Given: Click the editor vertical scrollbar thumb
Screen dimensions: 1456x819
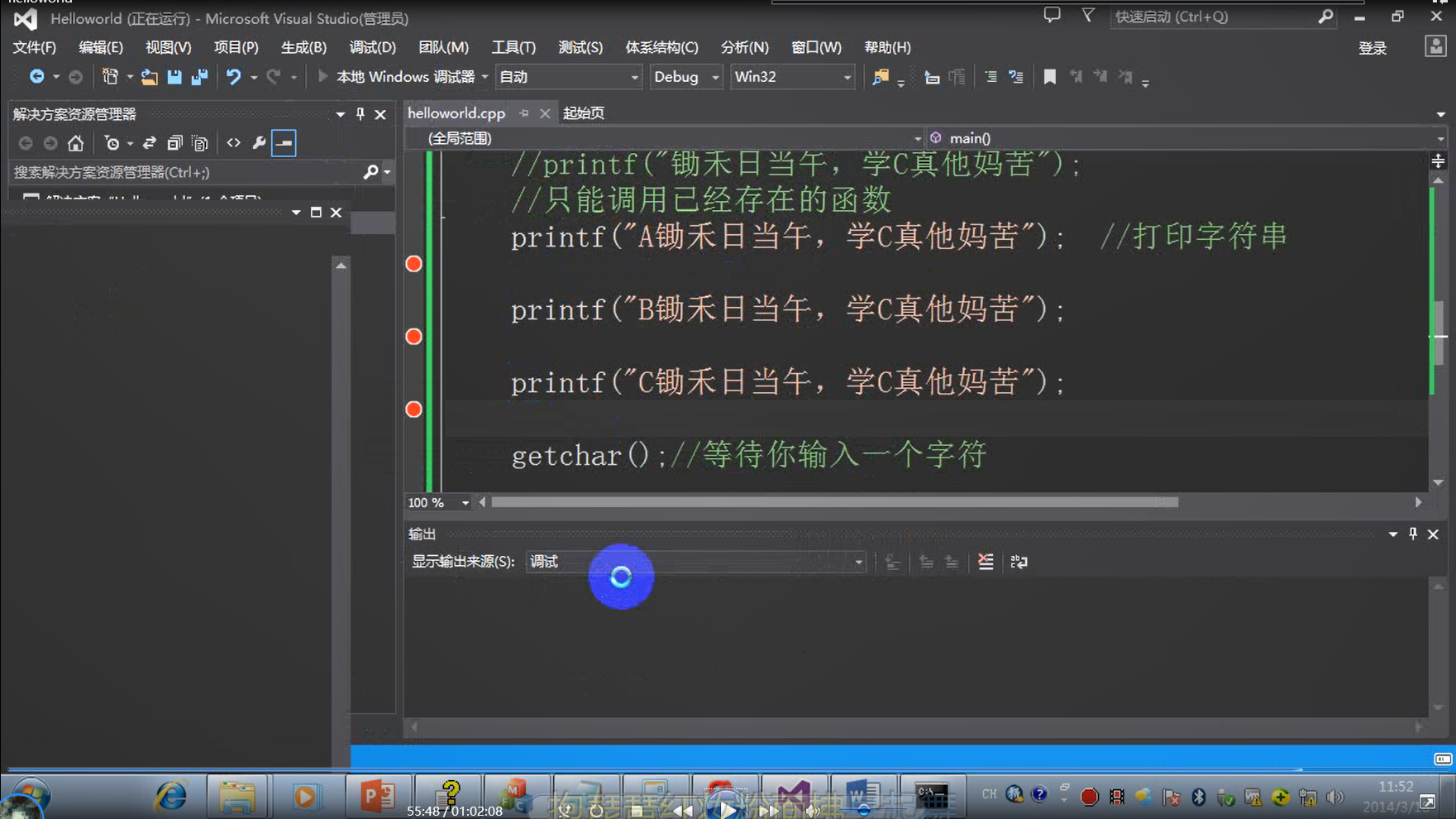Looking at the screenshot, I should (x=1439, y=333).
